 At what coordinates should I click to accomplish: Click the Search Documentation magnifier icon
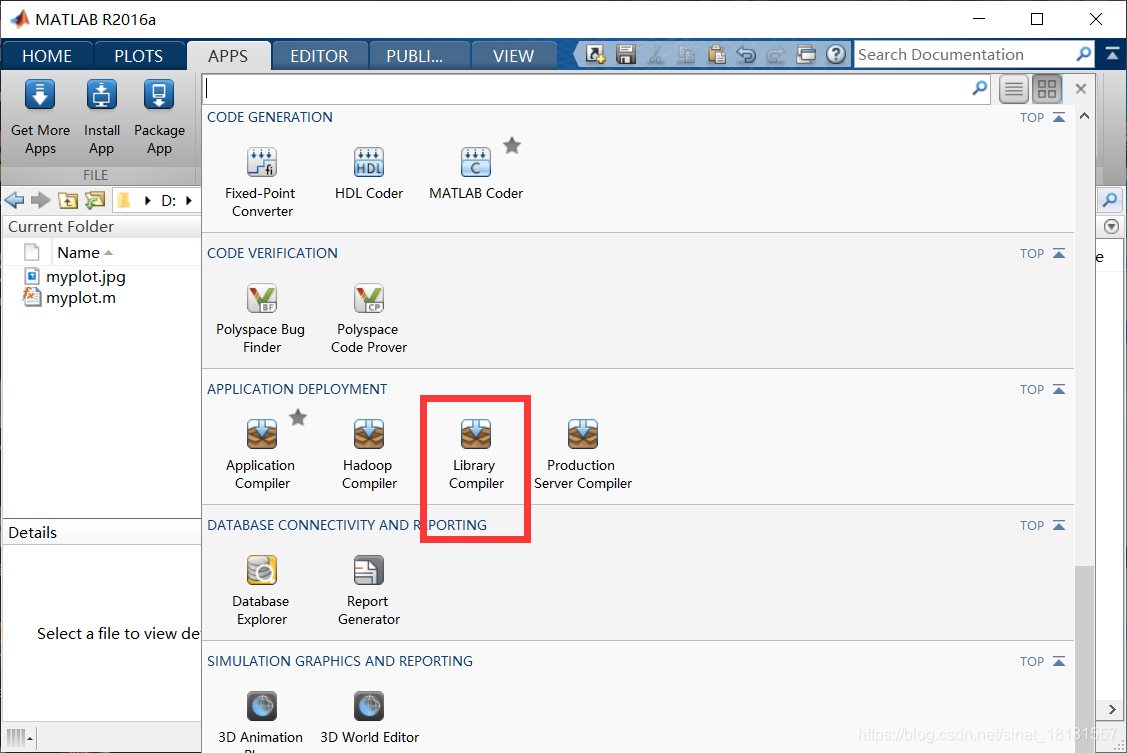pyautogui.click(x=1084, y=54)
